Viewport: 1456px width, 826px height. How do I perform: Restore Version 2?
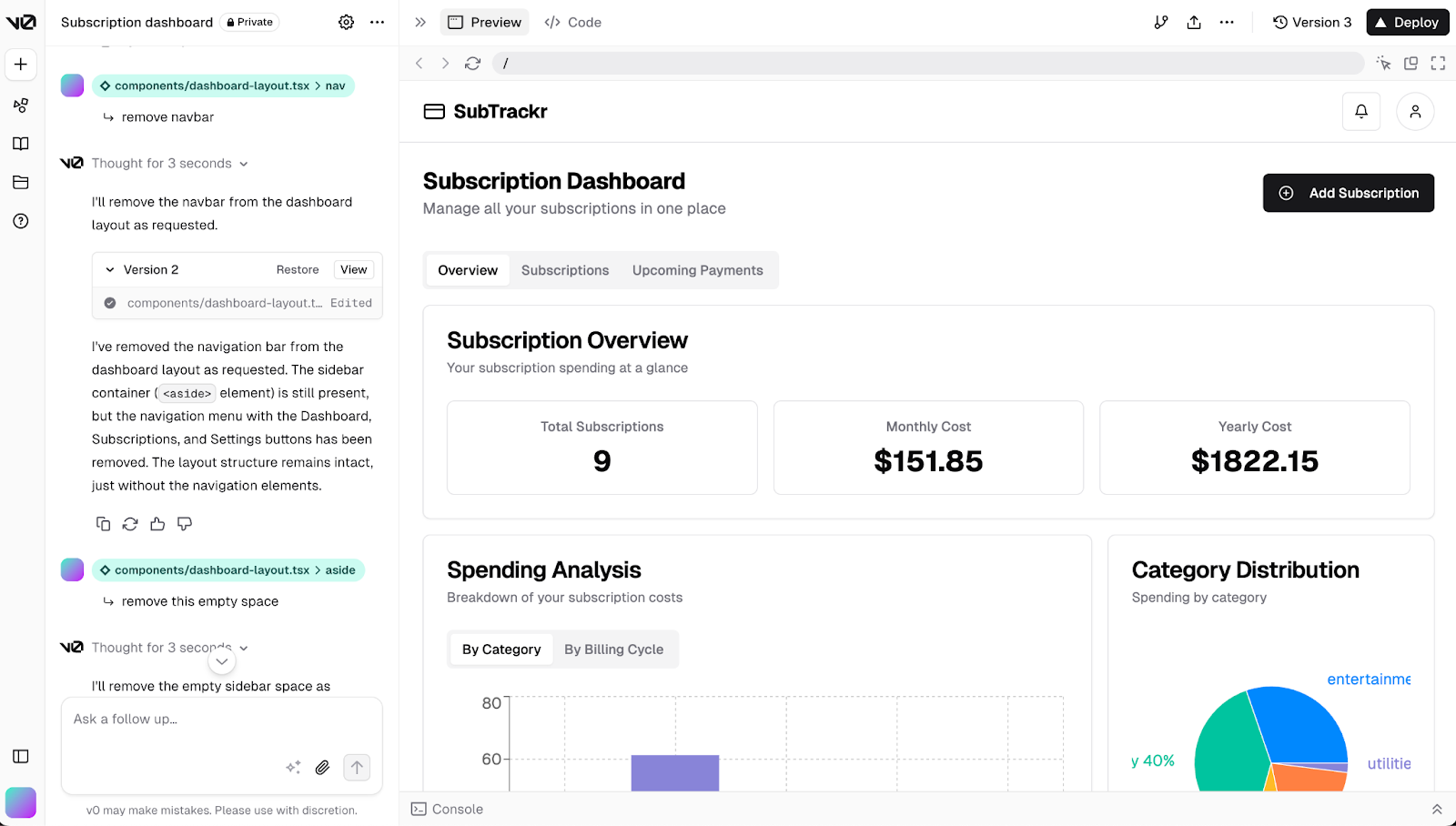tap(298, 270)
